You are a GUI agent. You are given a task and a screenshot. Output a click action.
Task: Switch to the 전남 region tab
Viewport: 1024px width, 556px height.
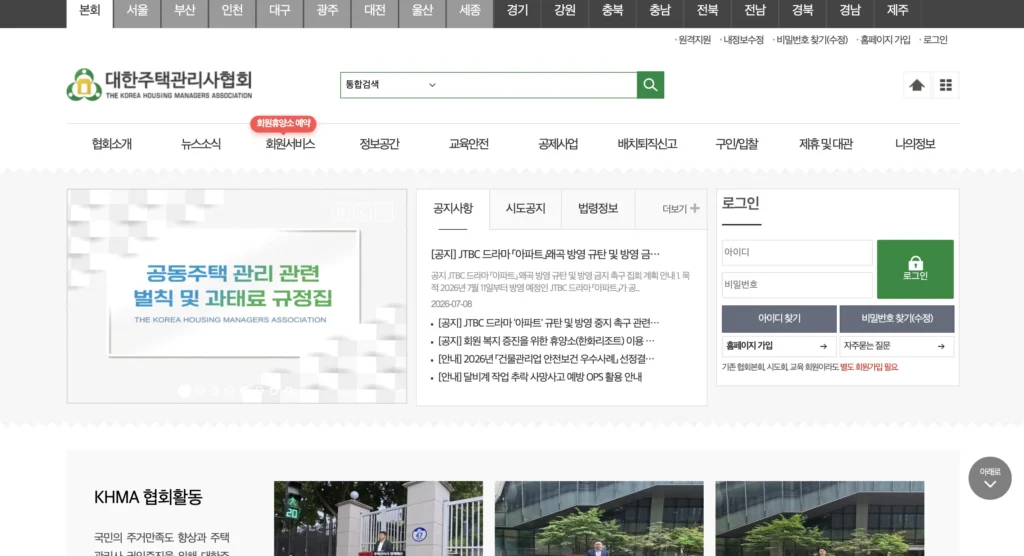click(x=755, y=12)
